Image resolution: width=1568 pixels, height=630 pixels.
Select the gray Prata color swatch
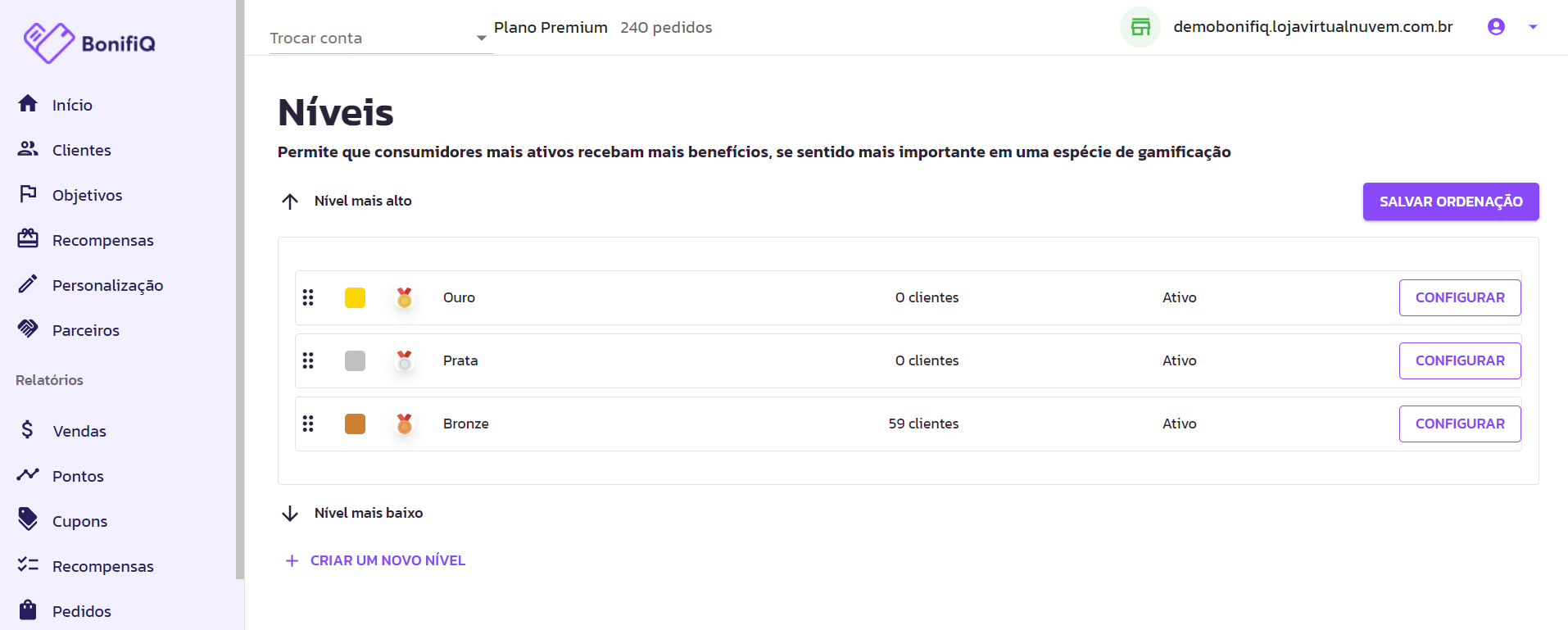pyautogui.click(x=355, y=360)
